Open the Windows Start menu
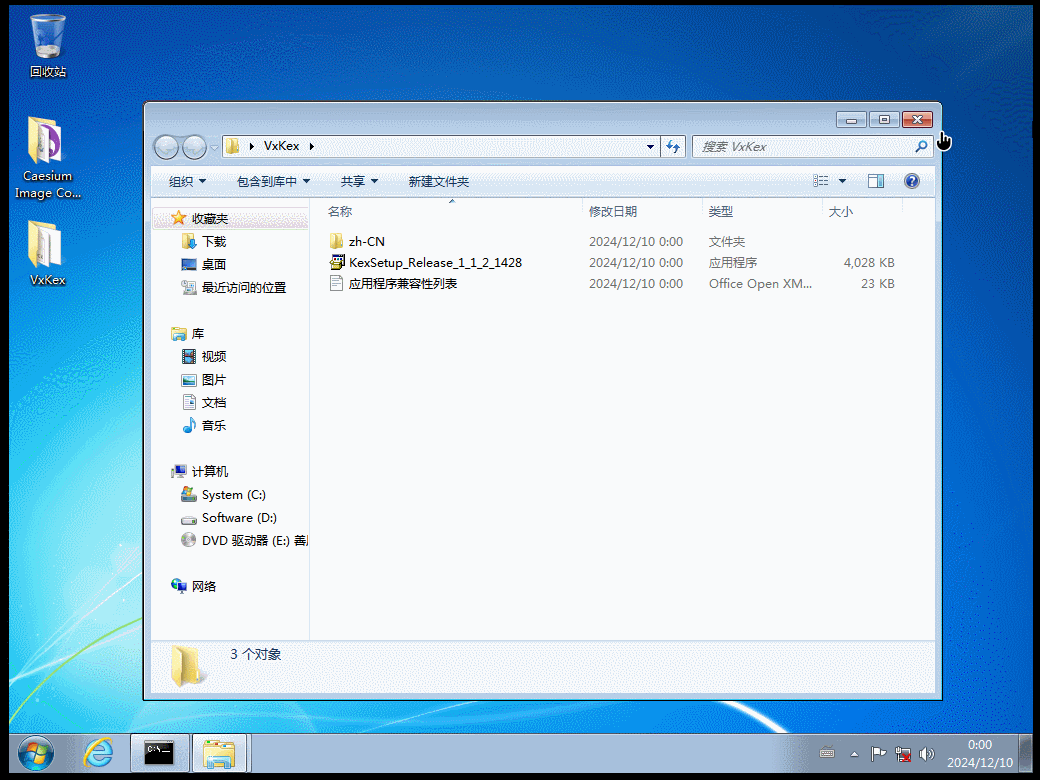 pos(36,754)
